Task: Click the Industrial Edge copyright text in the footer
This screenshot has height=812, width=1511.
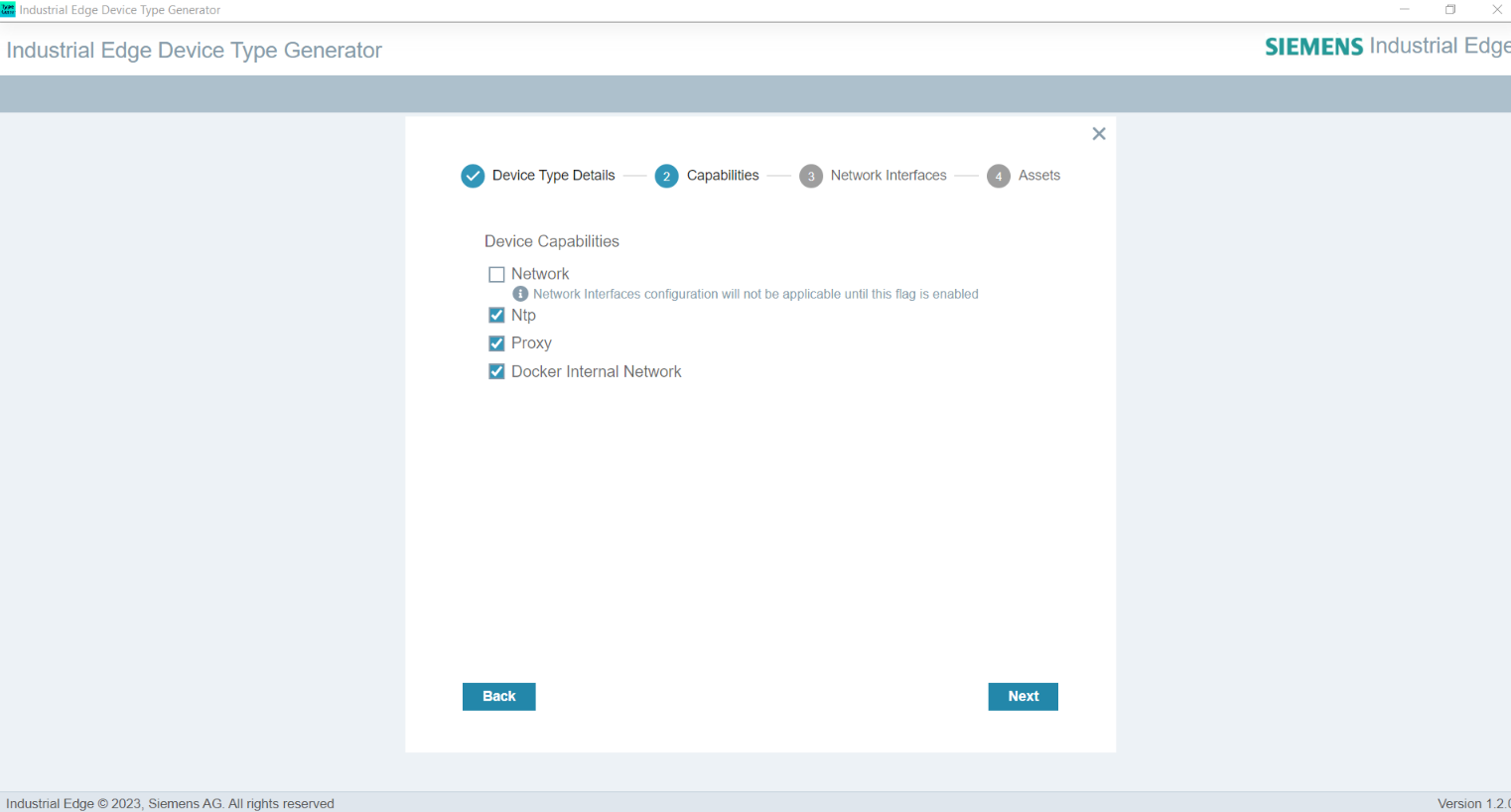Action: [170, 803]
